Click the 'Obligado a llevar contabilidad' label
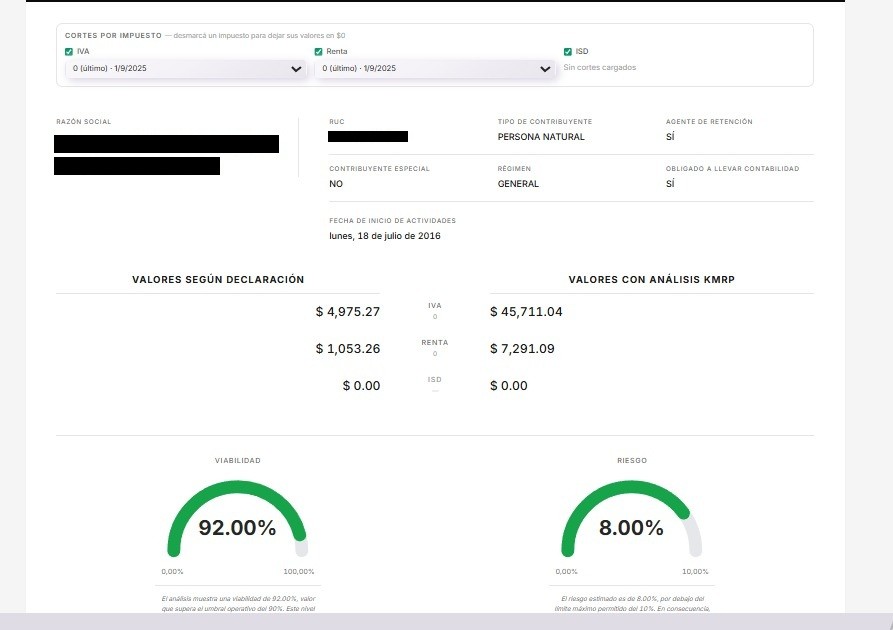 click(x=732, y=169)
